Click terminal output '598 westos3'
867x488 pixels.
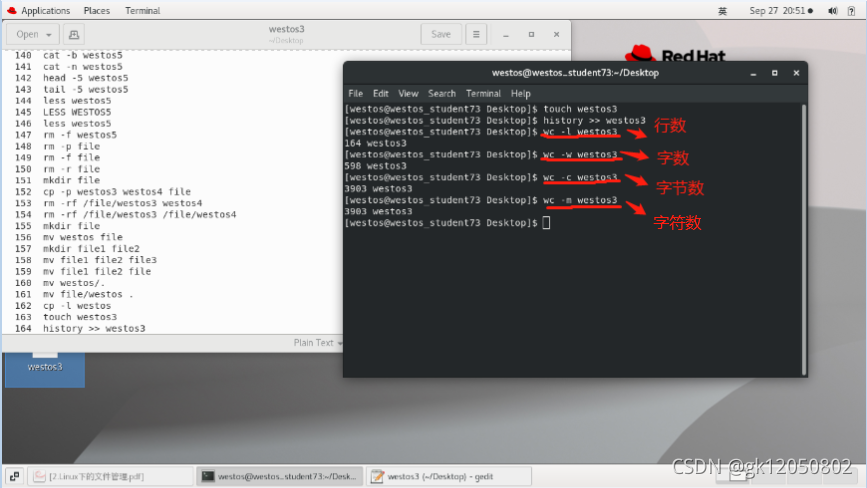click(375, 166)
